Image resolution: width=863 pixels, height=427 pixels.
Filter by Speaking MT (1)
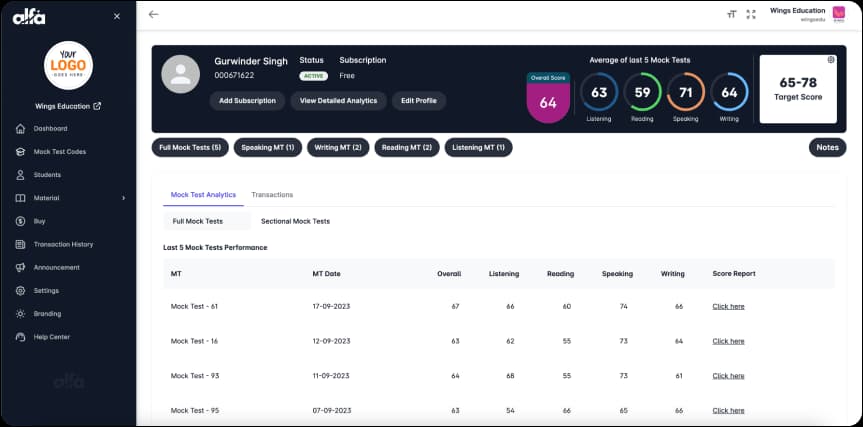coord(267,147)
